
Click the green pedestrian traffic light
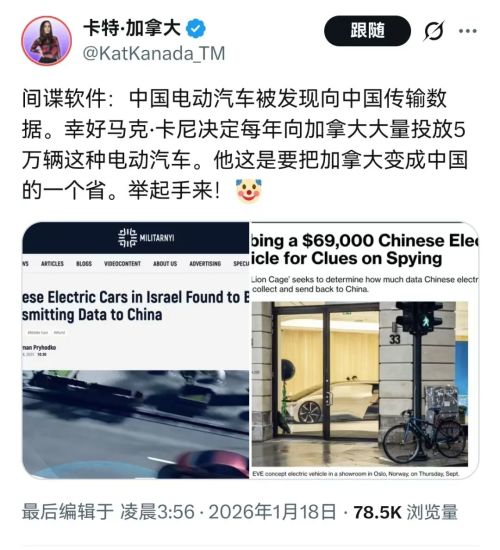426,320
